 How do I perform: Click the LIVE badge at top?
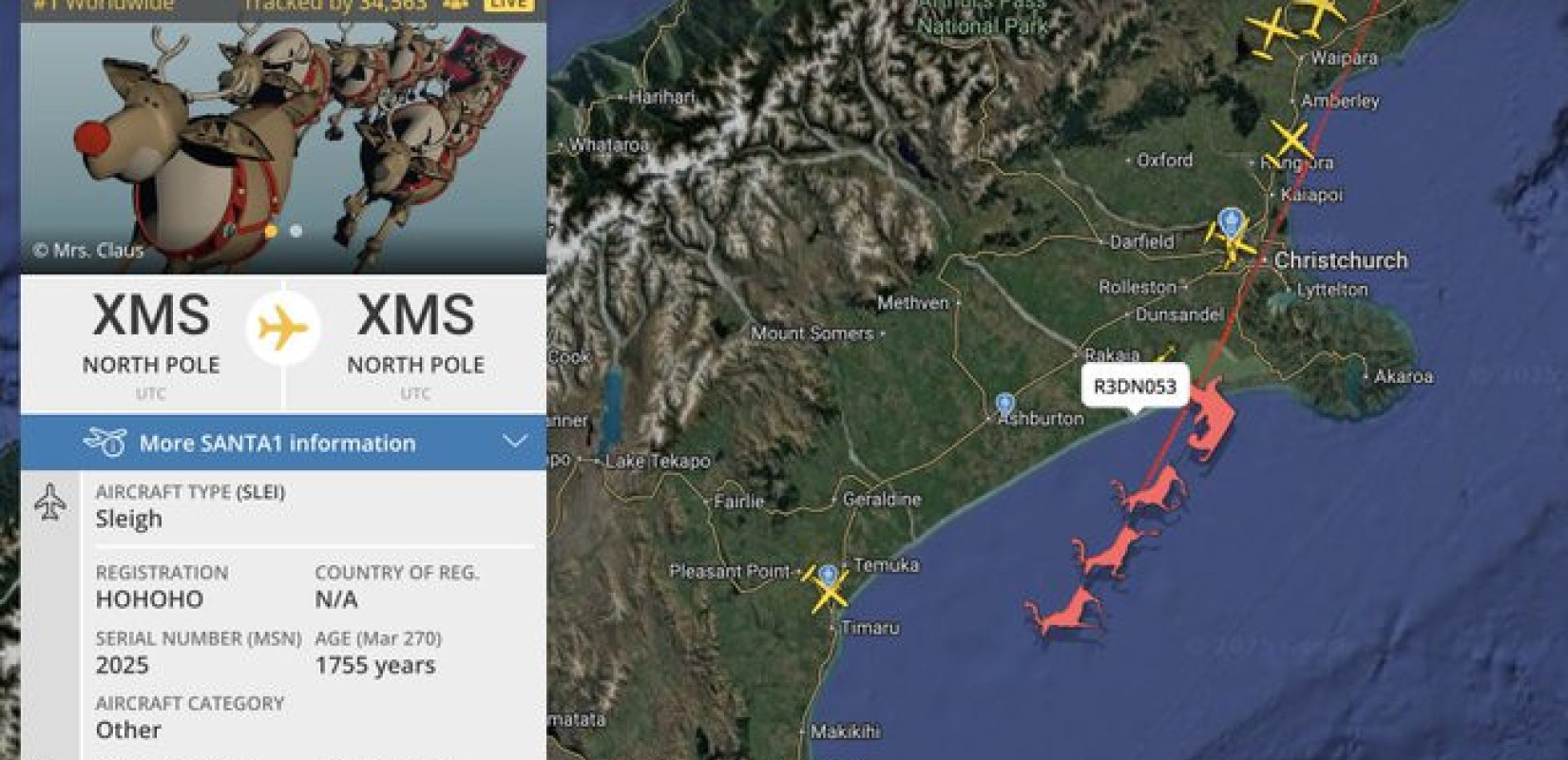click(508, 5)
